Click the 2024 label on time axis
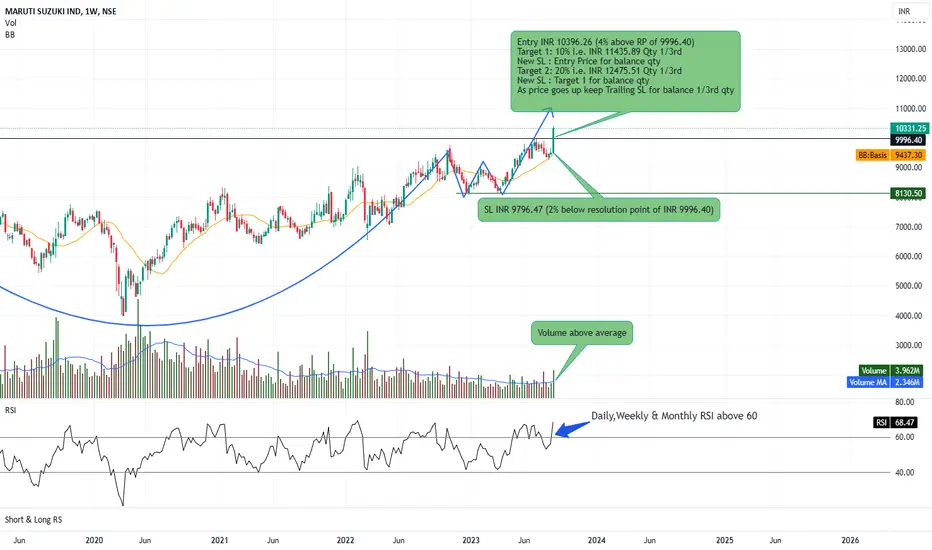This screenshot has width=932, height=550. (596, 540)
